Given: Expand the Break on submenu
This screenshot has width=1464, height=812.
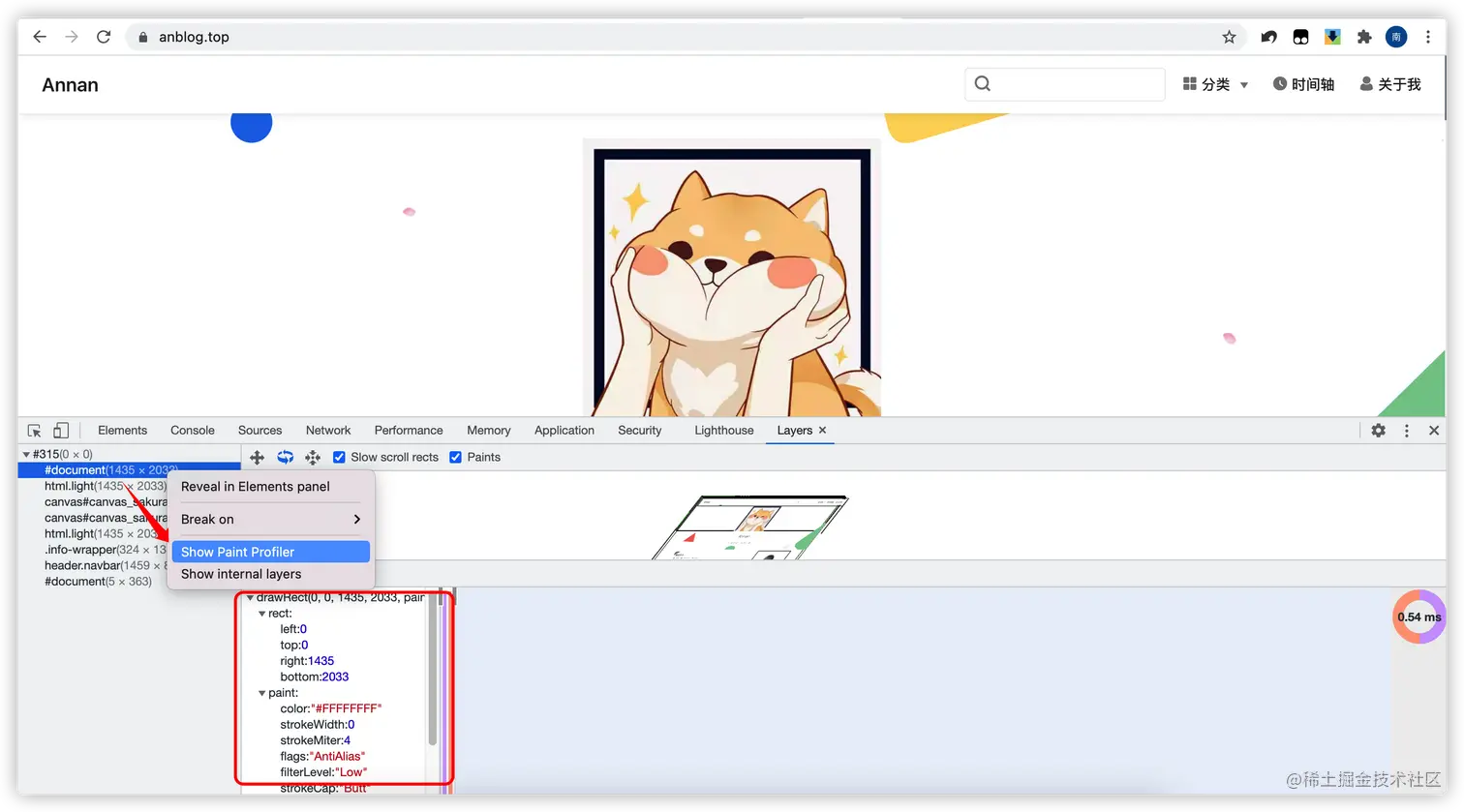Looking at the screenshot, I should (270, 519).
